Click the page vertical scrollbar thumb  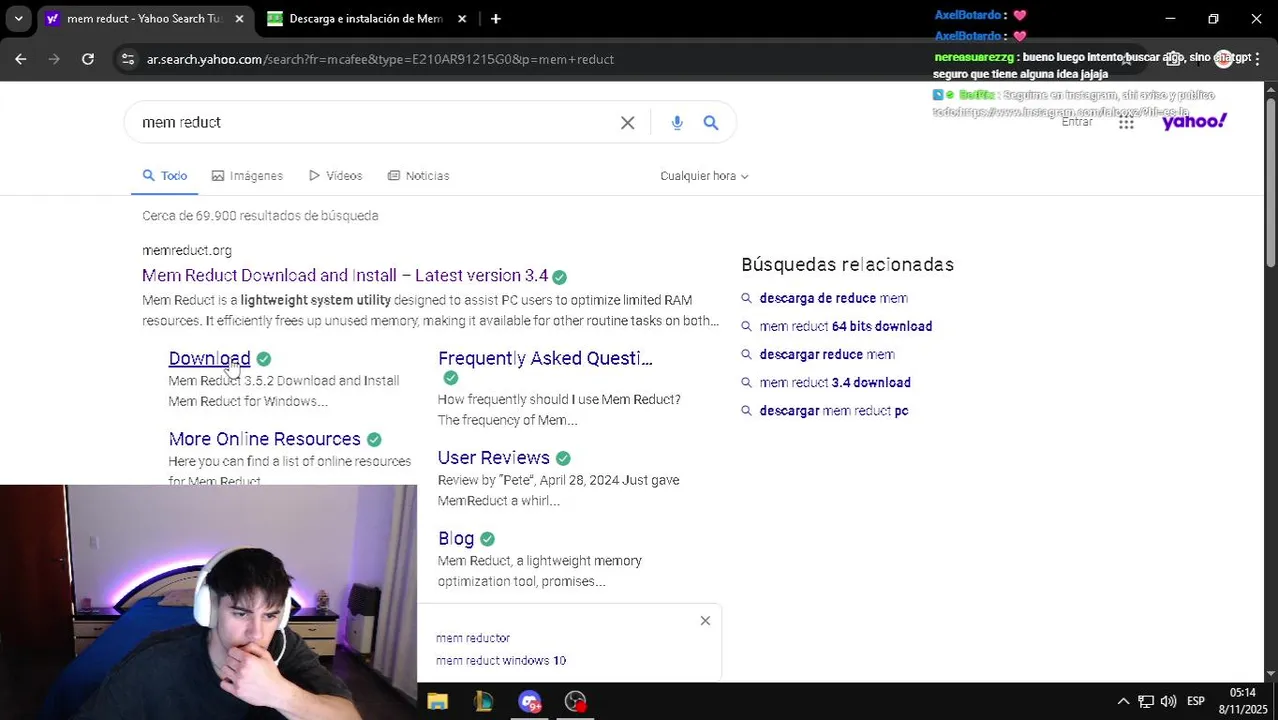tap(1270, 181)
